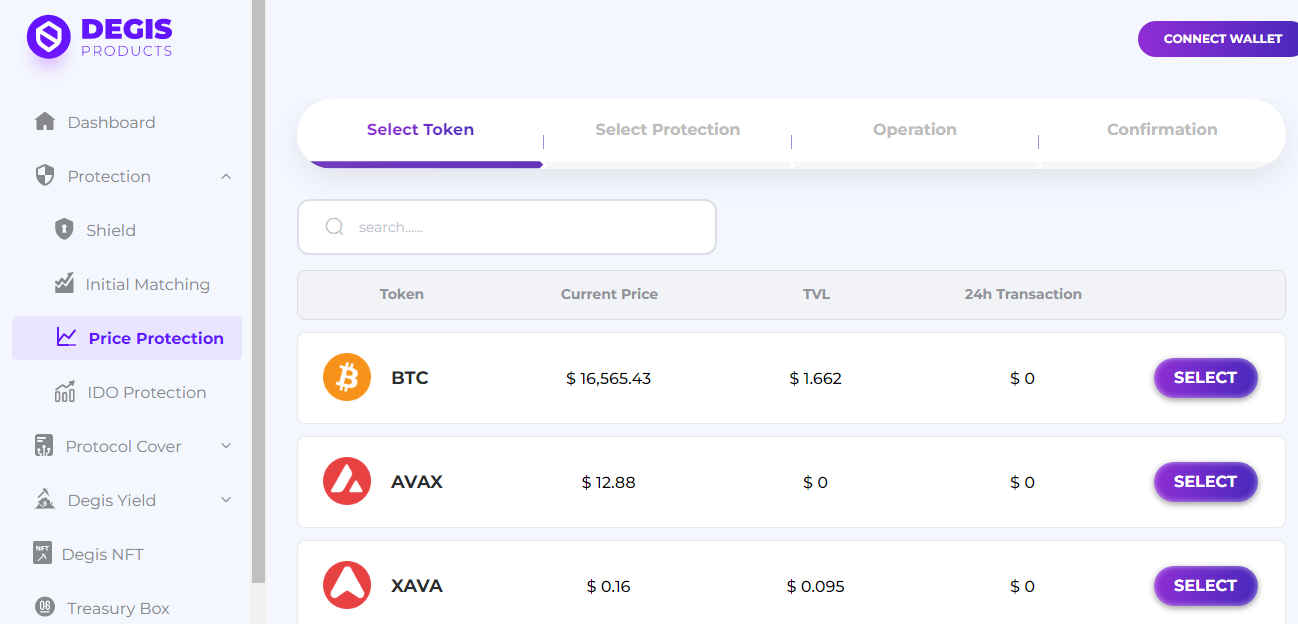Click the Initial Matching chart icon
This screenshot has width=1298, height=624.
64,284
